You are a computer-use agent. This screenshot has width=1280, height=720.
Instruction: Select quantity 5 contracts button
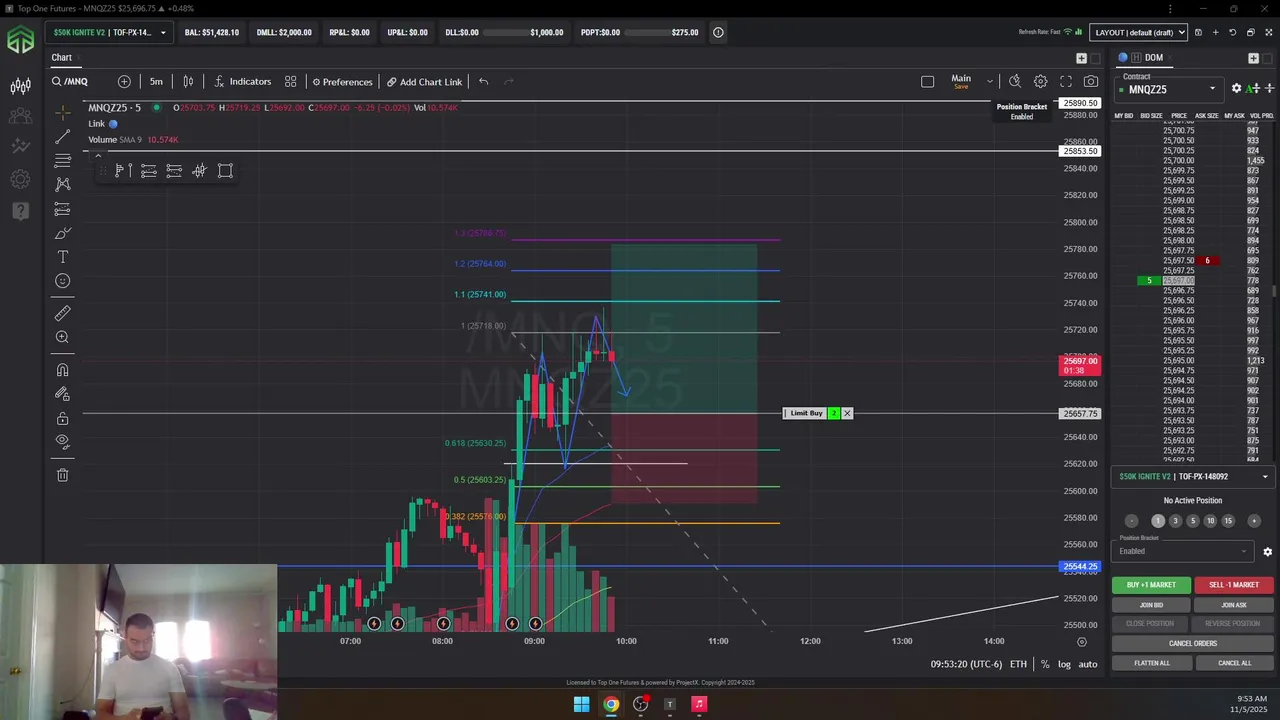tap(1192, 521)
